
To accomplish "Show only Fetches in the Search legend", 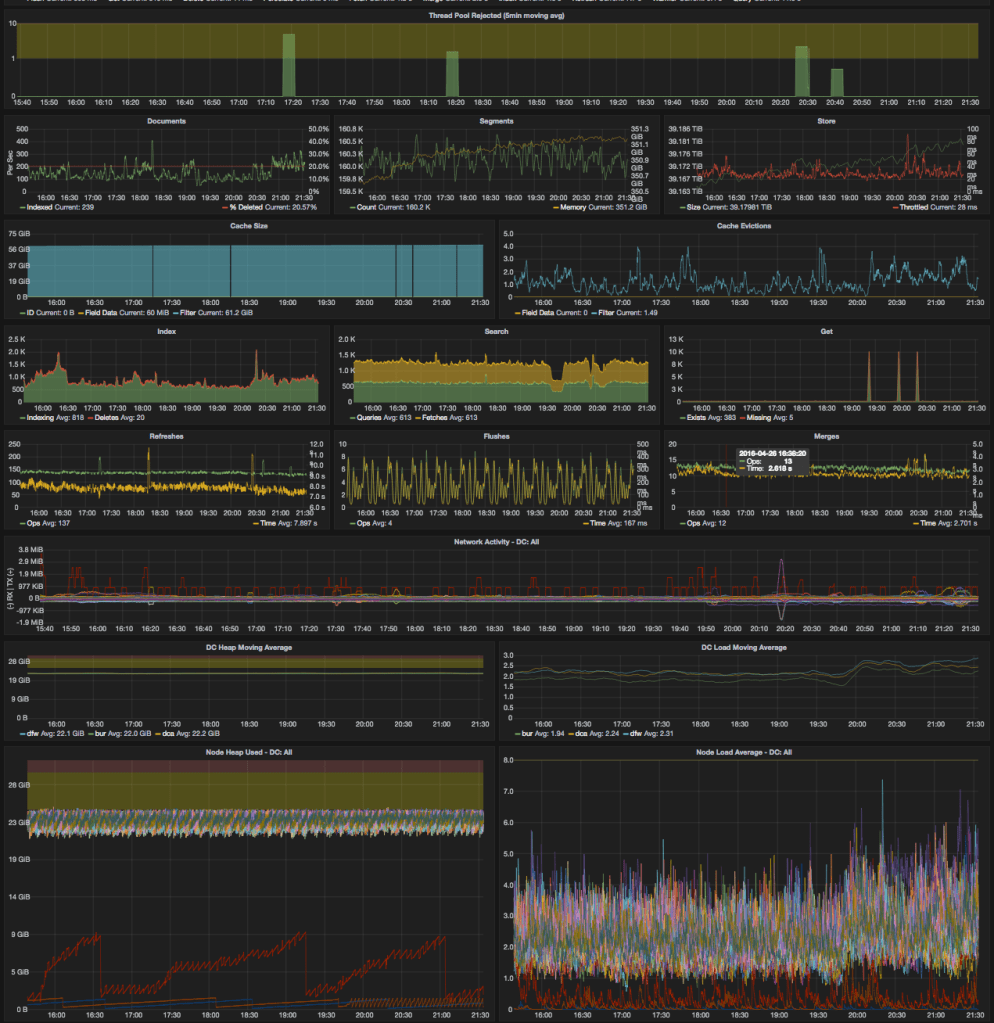I will coord(430,417).
